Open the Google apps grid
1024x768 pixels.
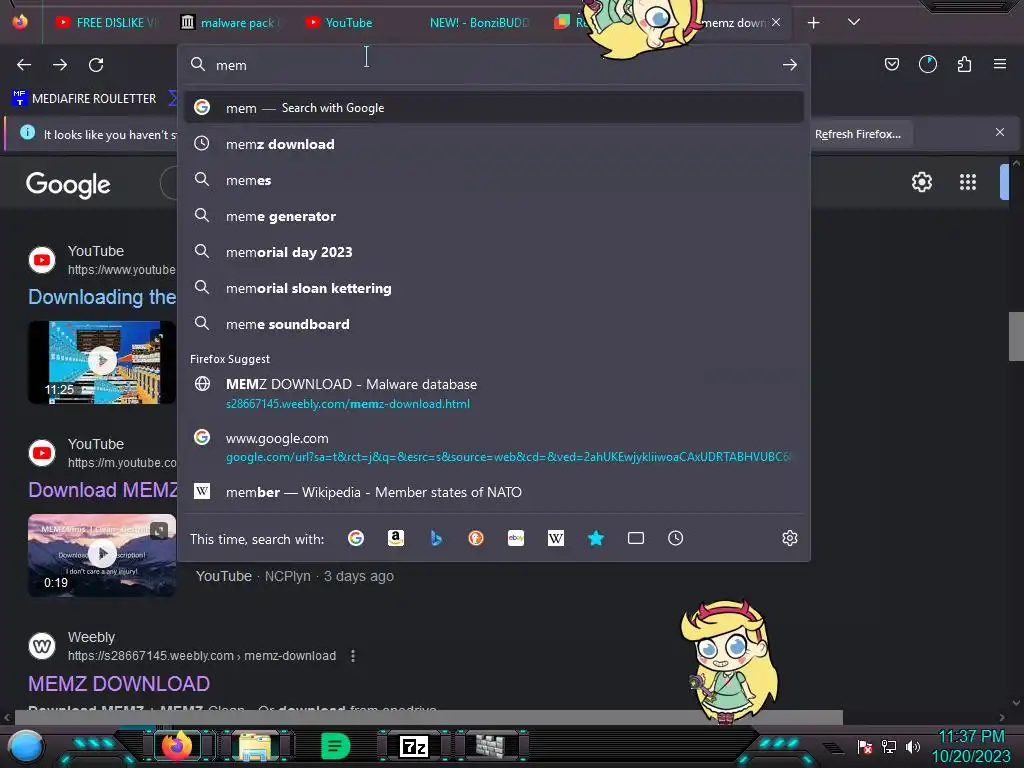pyautogui.click(x=968, y=182)
